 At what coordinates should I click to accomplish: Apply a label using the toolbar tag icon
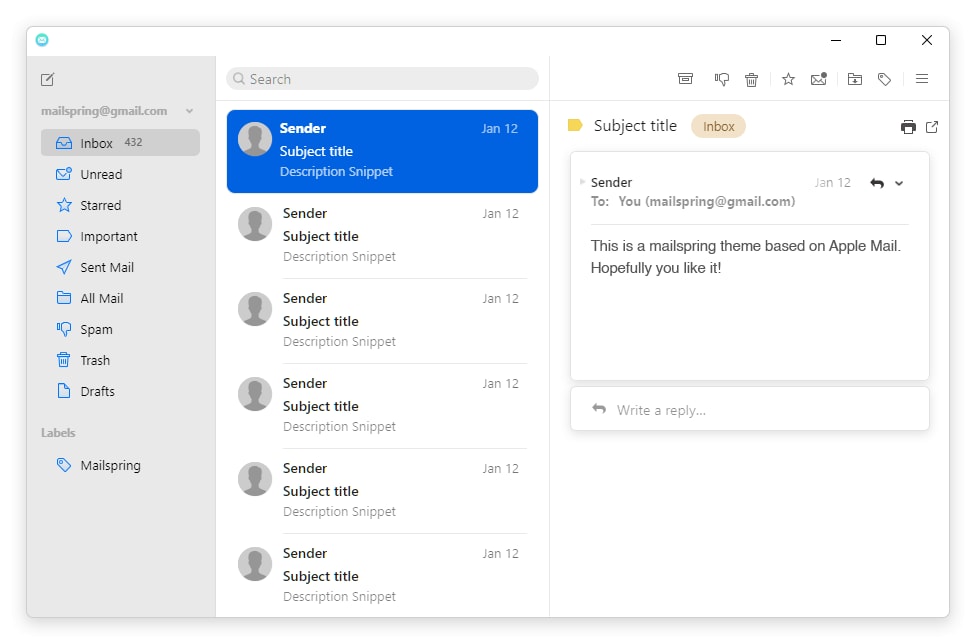(x=884, y=79)
